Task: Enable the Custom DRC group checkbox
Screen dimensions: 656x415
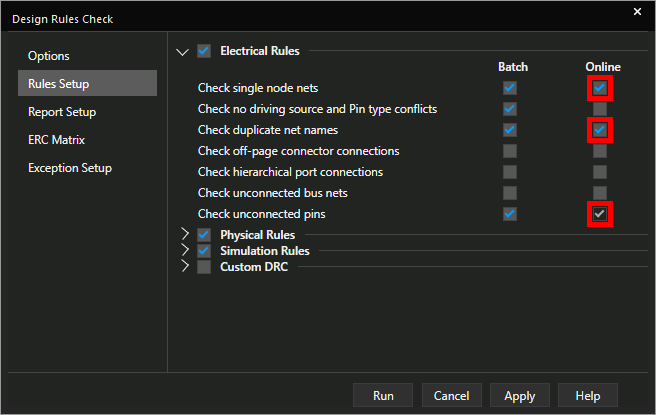Action: (x=204, y=267)
